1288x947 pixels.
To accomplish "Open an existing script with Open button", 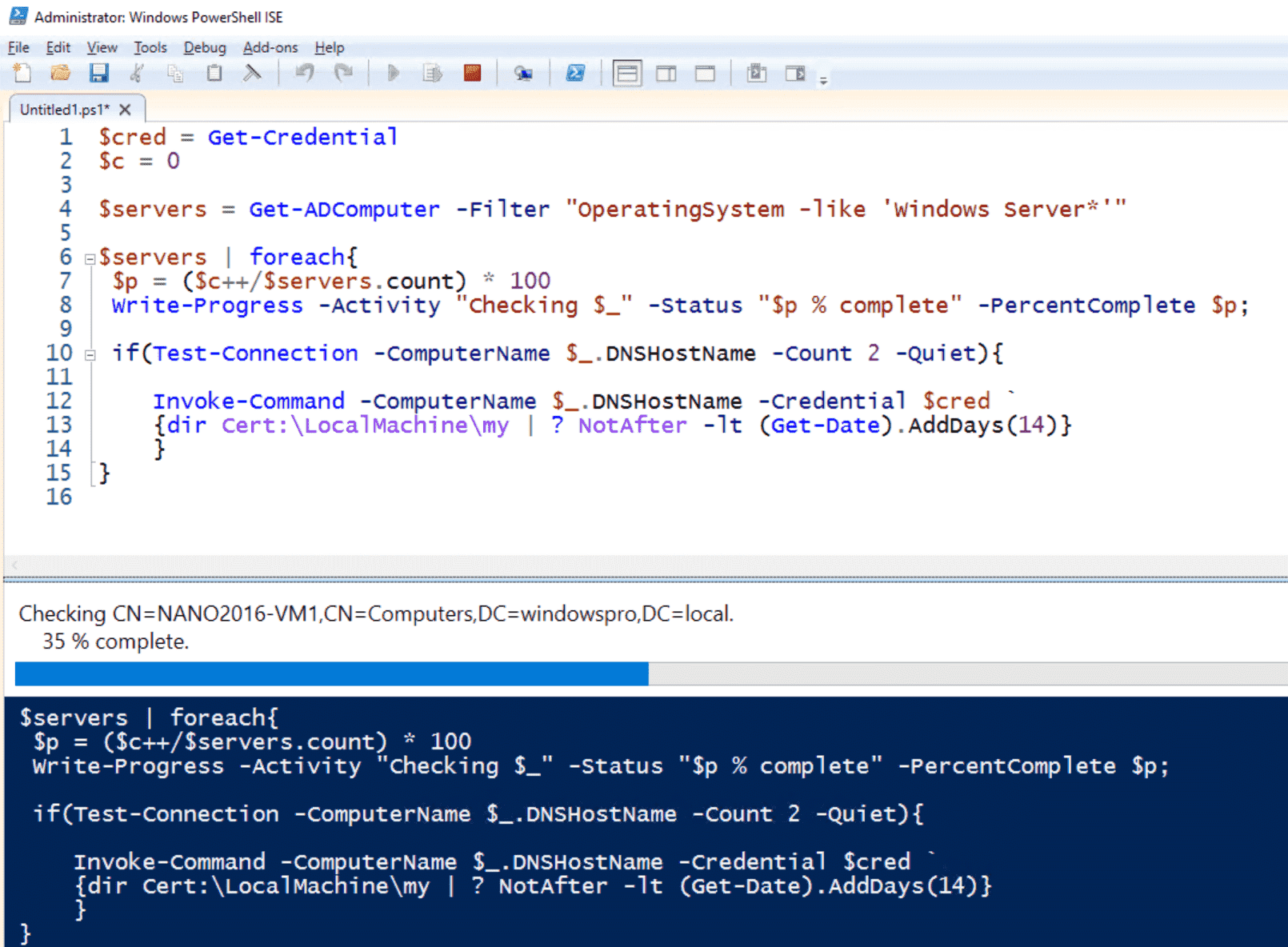I will (x=60, y=73).
